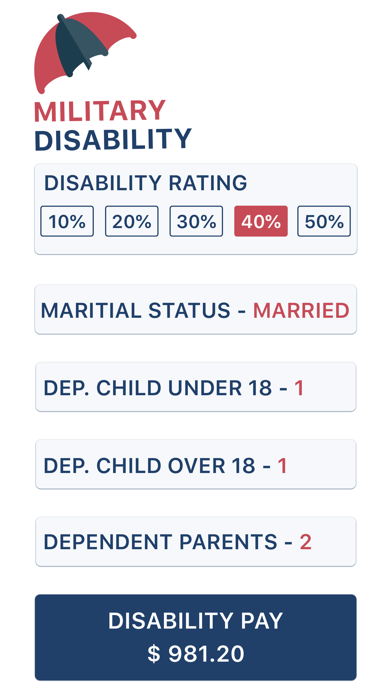Tap the $ 981.20 pay amount
The width and height of the screenshot is (392, 696).
(x=196, y=654)
